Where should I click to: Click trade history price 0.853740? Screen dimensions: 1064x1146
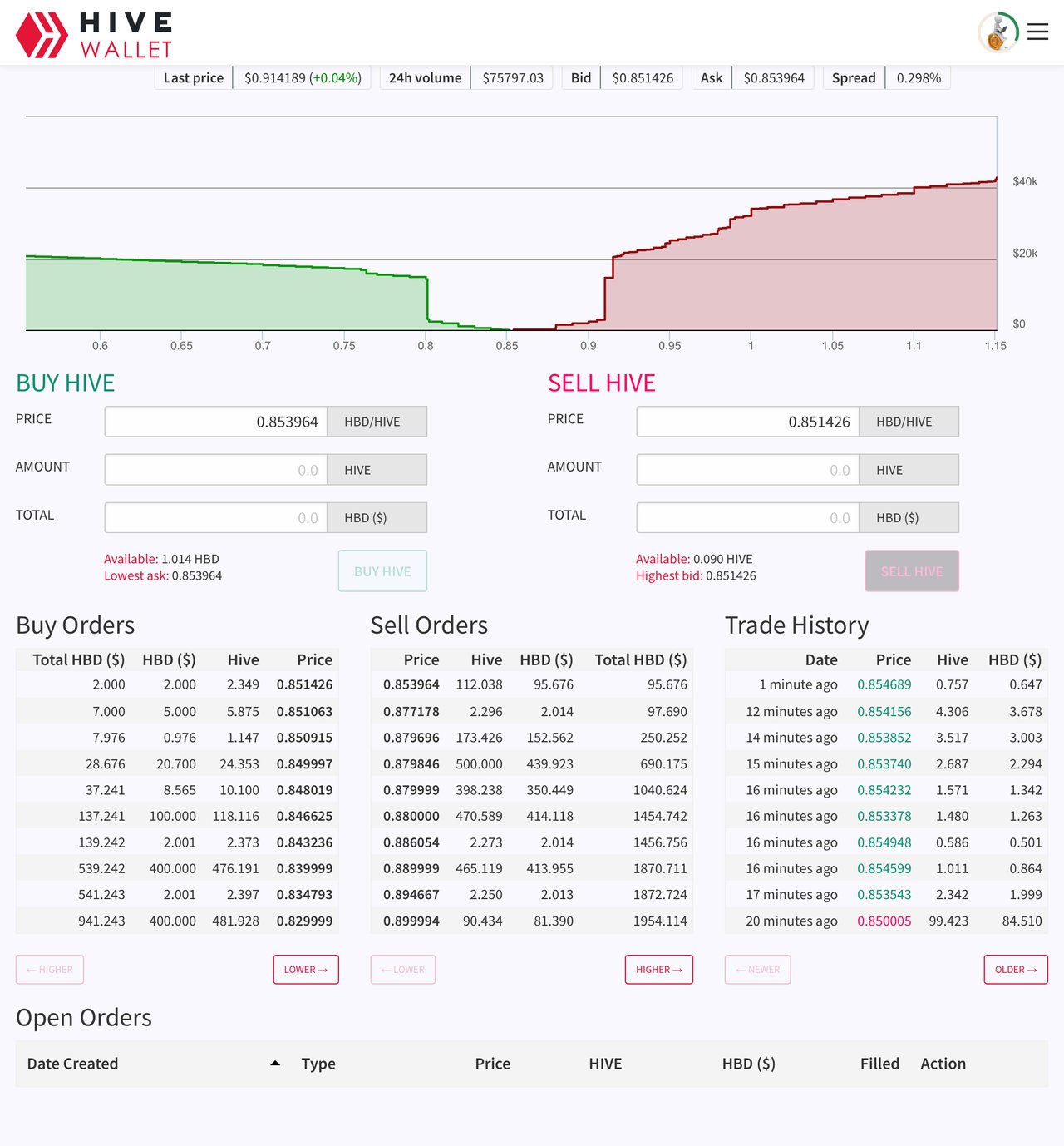click(884, 763)
